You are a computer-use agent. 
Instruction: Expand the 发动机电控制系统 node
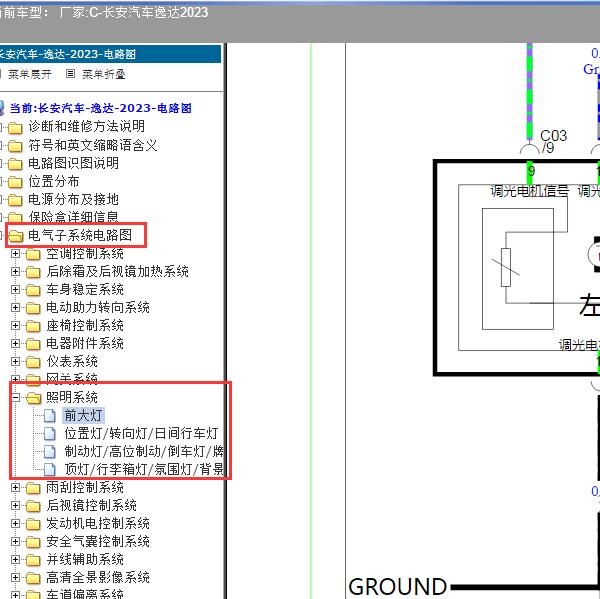[15, 523]
